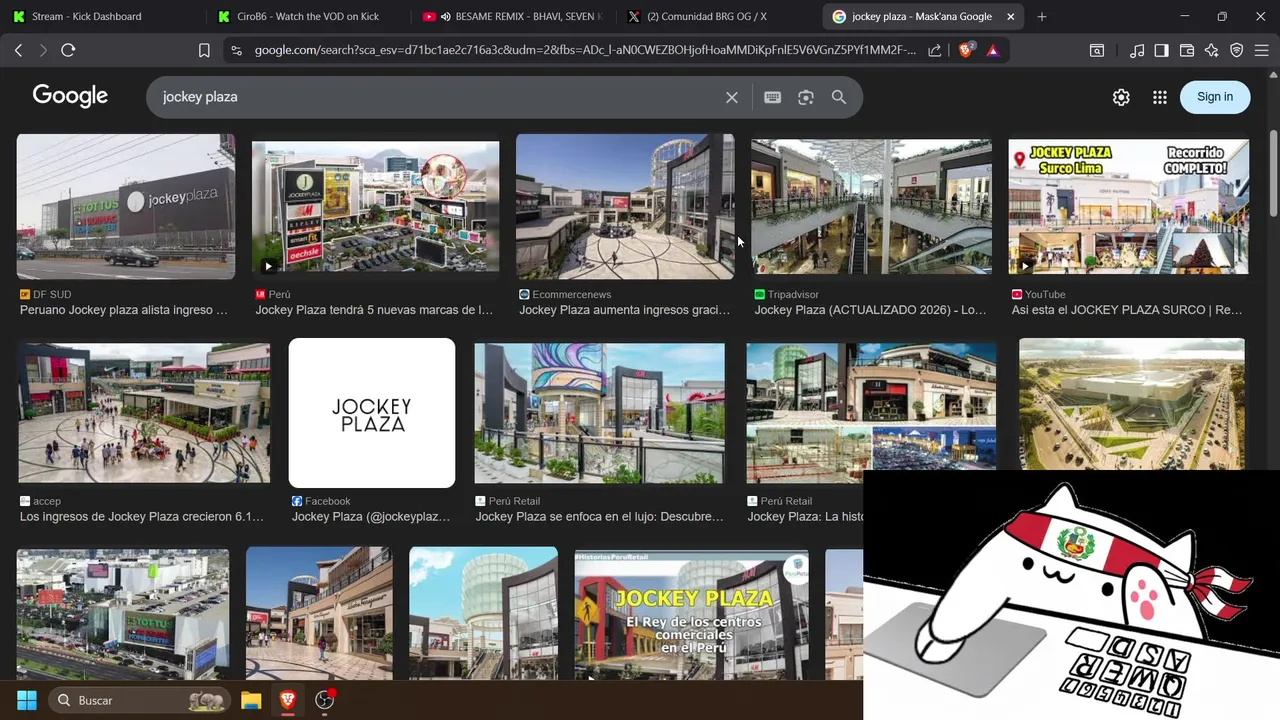
Task: Open Brave VPN shield icon
Action: [1236, 50]
